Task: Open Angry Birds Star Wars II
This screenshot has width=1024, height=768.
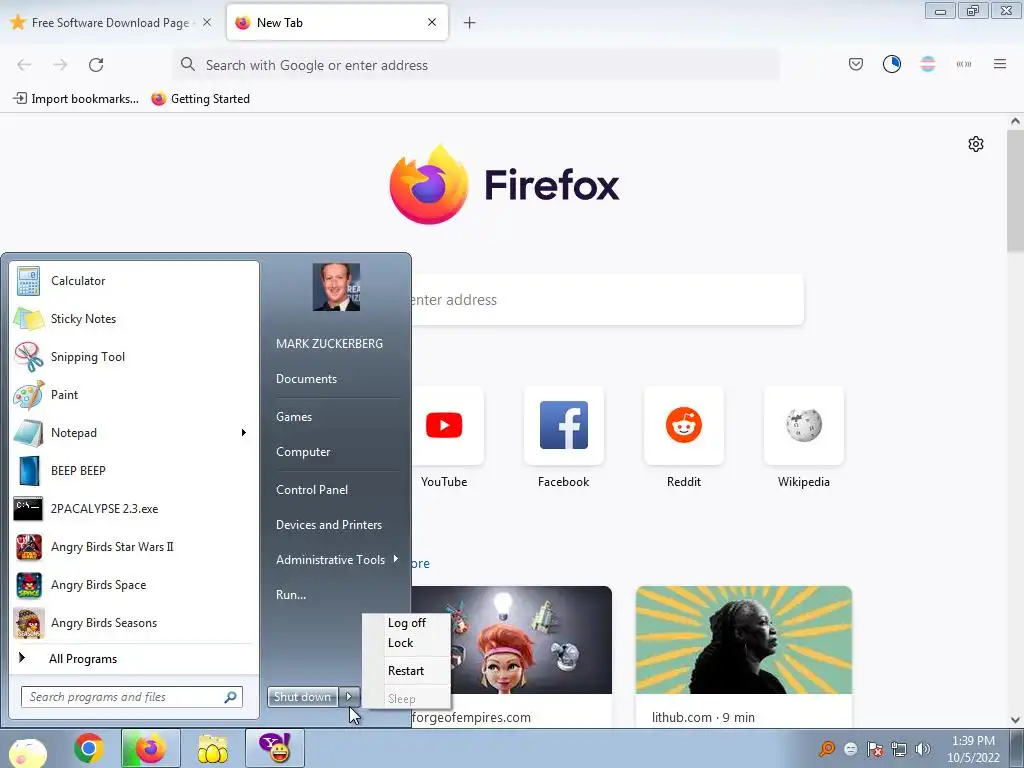Action: point(134,547)
